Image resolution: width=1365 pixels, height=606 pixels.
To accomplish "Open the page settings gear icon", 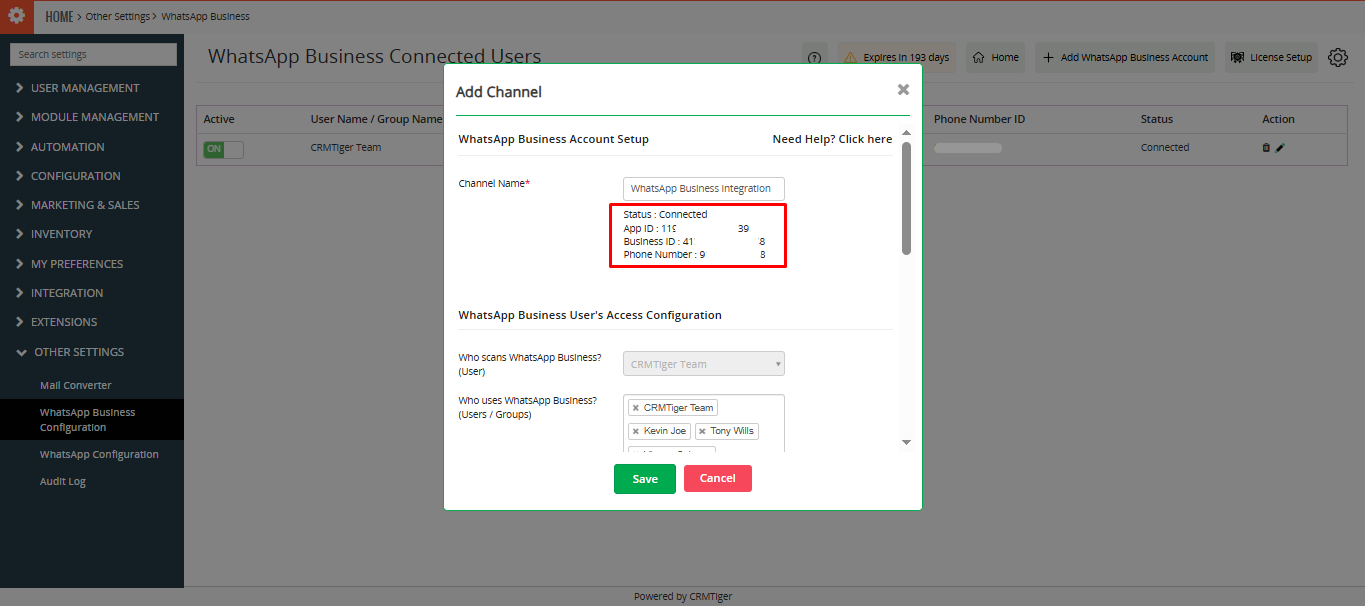I will pyautogui.click(x=1338, y=58).
